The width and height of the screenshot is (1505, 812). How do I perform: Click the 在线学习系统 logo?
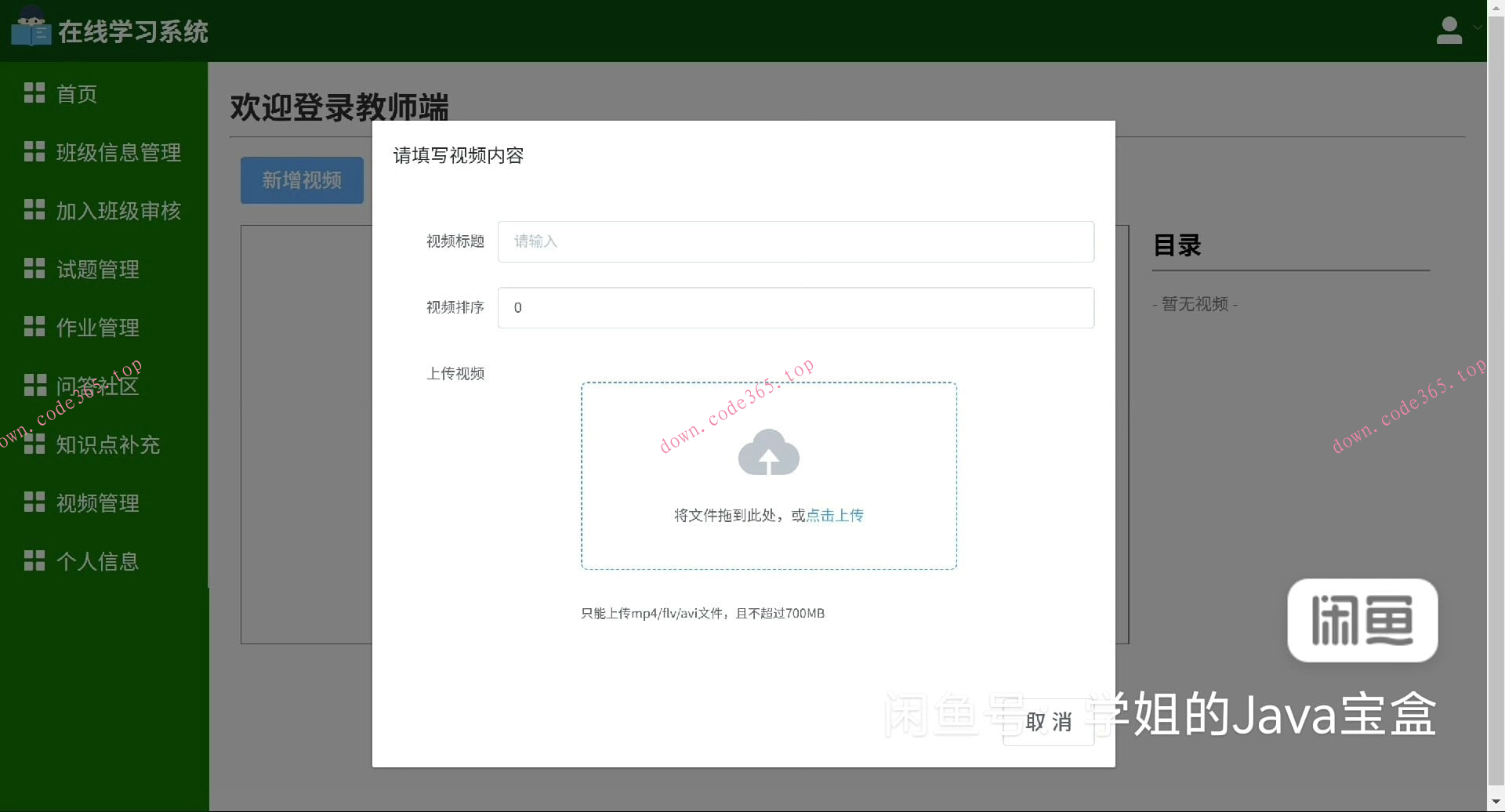109,31
